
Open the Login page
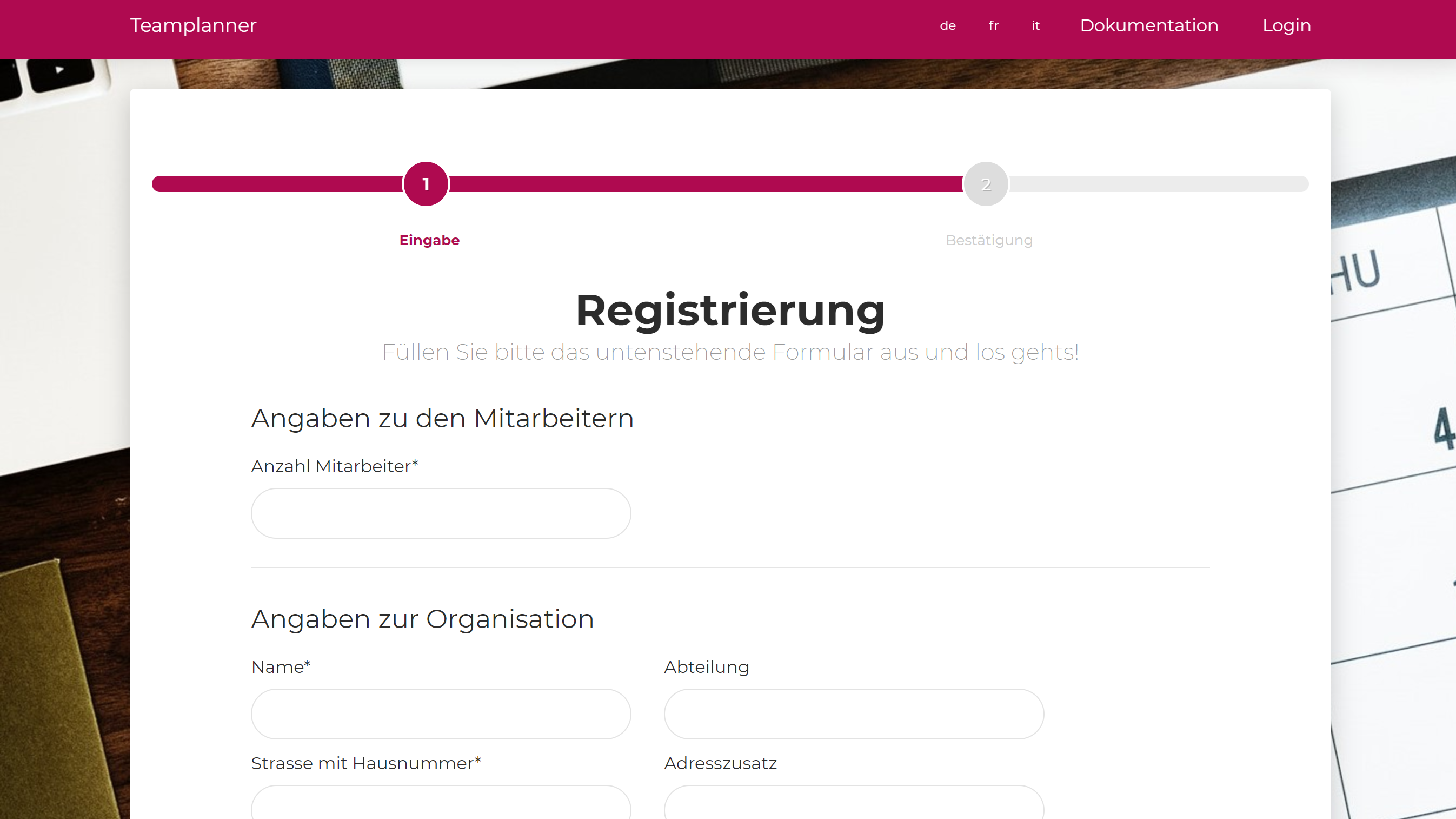point(1286,25)
